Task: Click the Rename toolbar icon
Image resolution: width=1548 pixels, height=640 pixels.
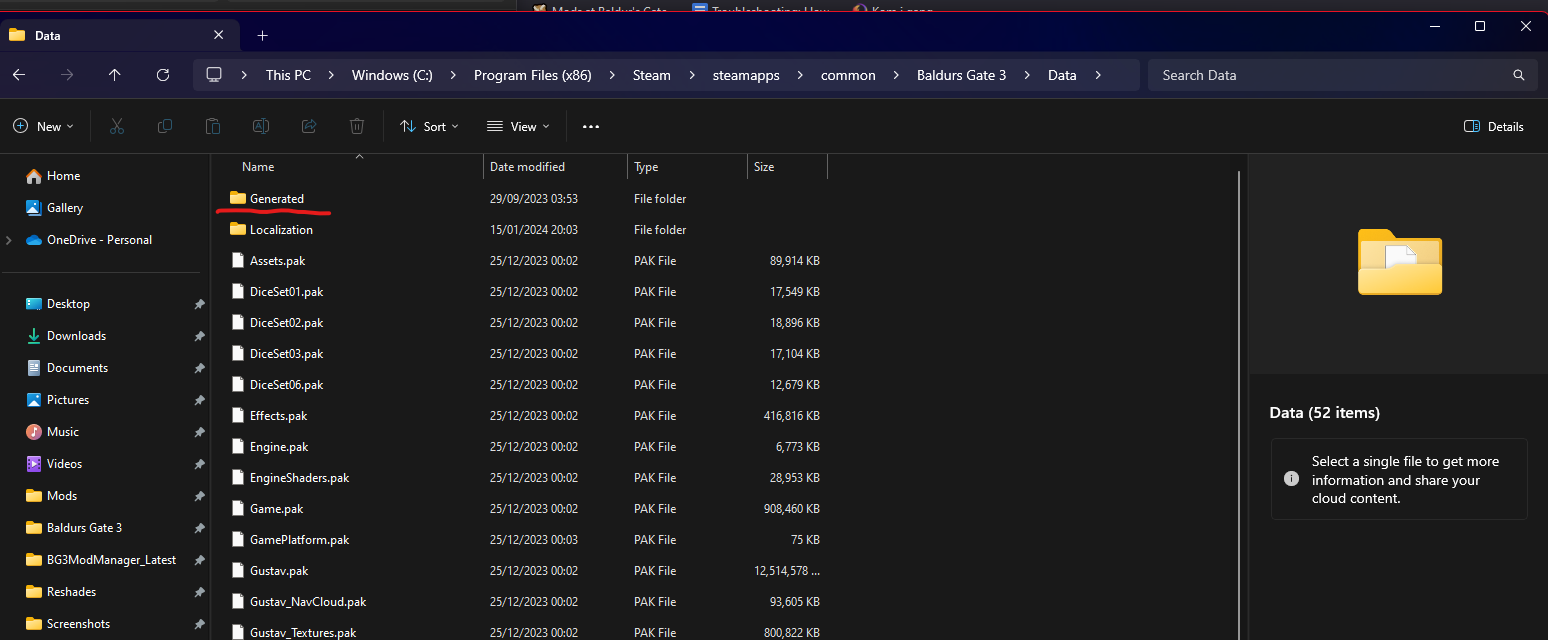Action: pyautogui.click(x=261, y=126)
